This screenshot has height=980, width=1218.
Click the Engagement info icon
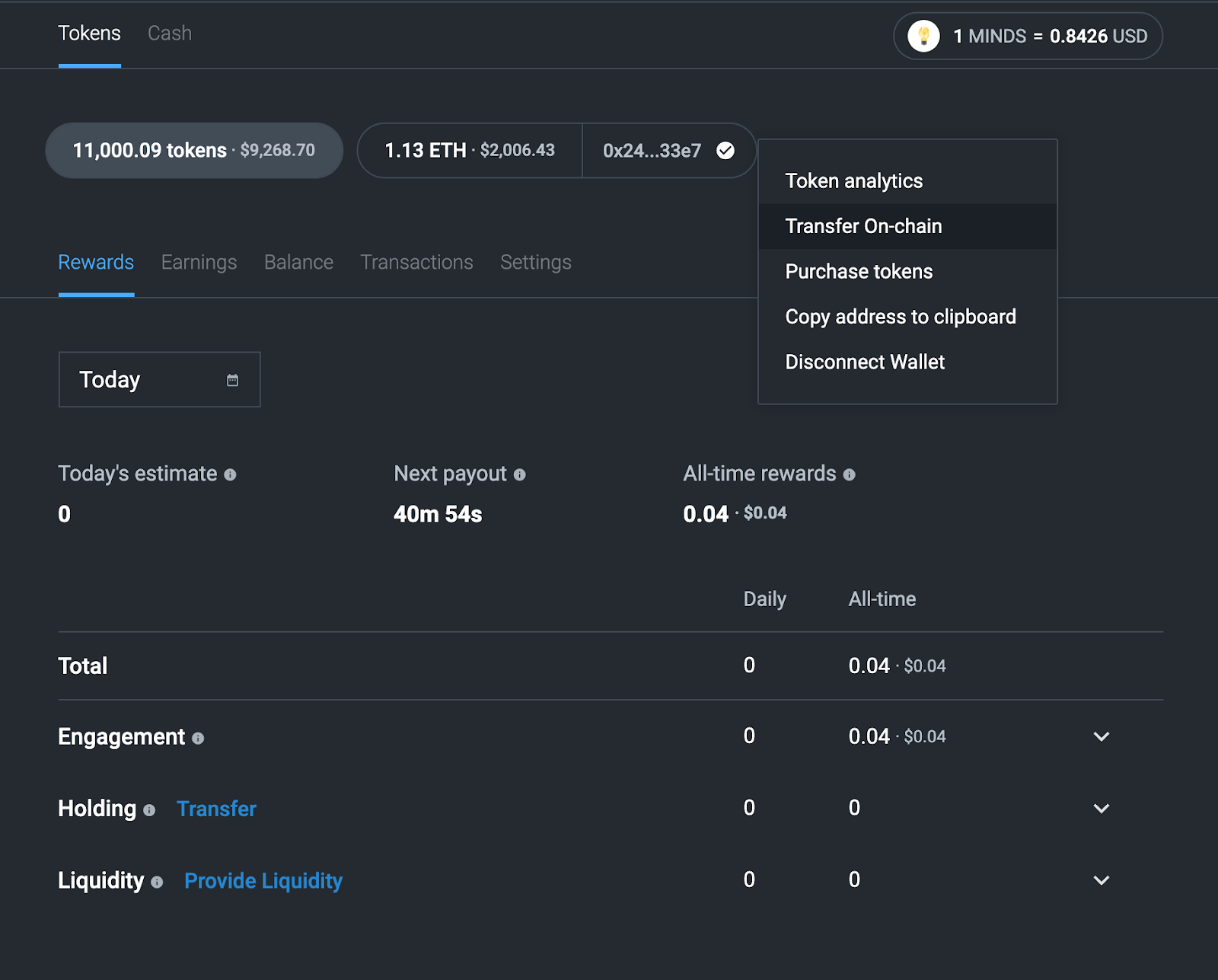[x=198, y=739]
